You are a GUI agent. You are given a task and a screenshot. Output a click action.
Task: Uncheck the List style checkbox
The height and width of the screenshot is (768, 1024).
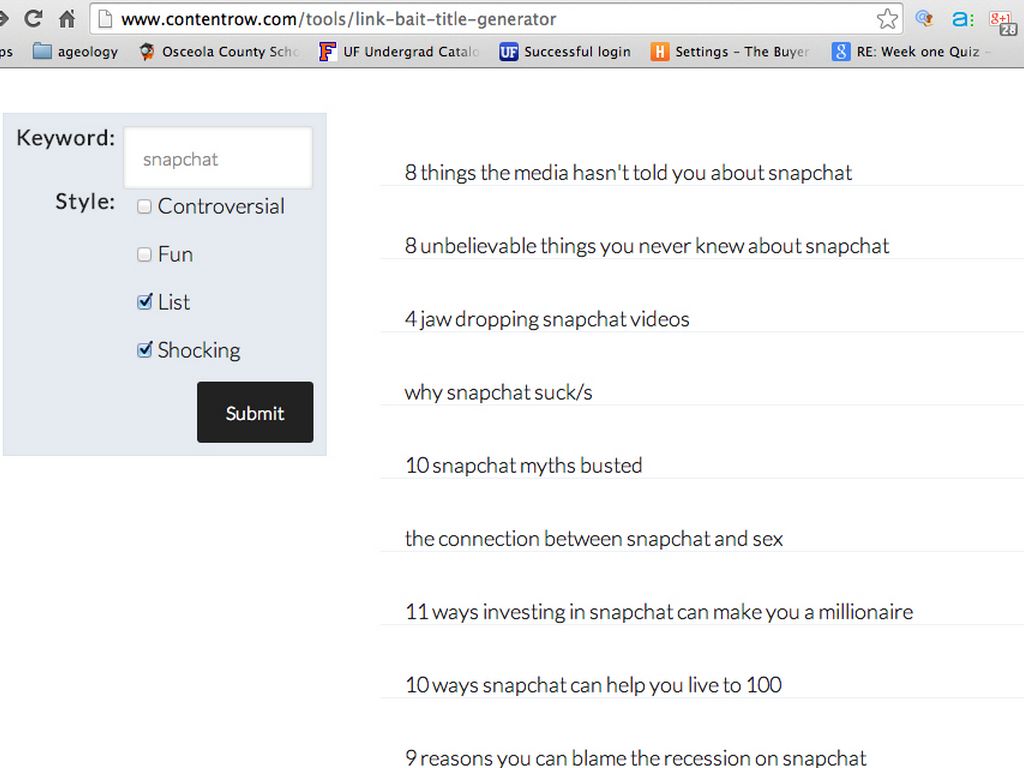[145, 302]
